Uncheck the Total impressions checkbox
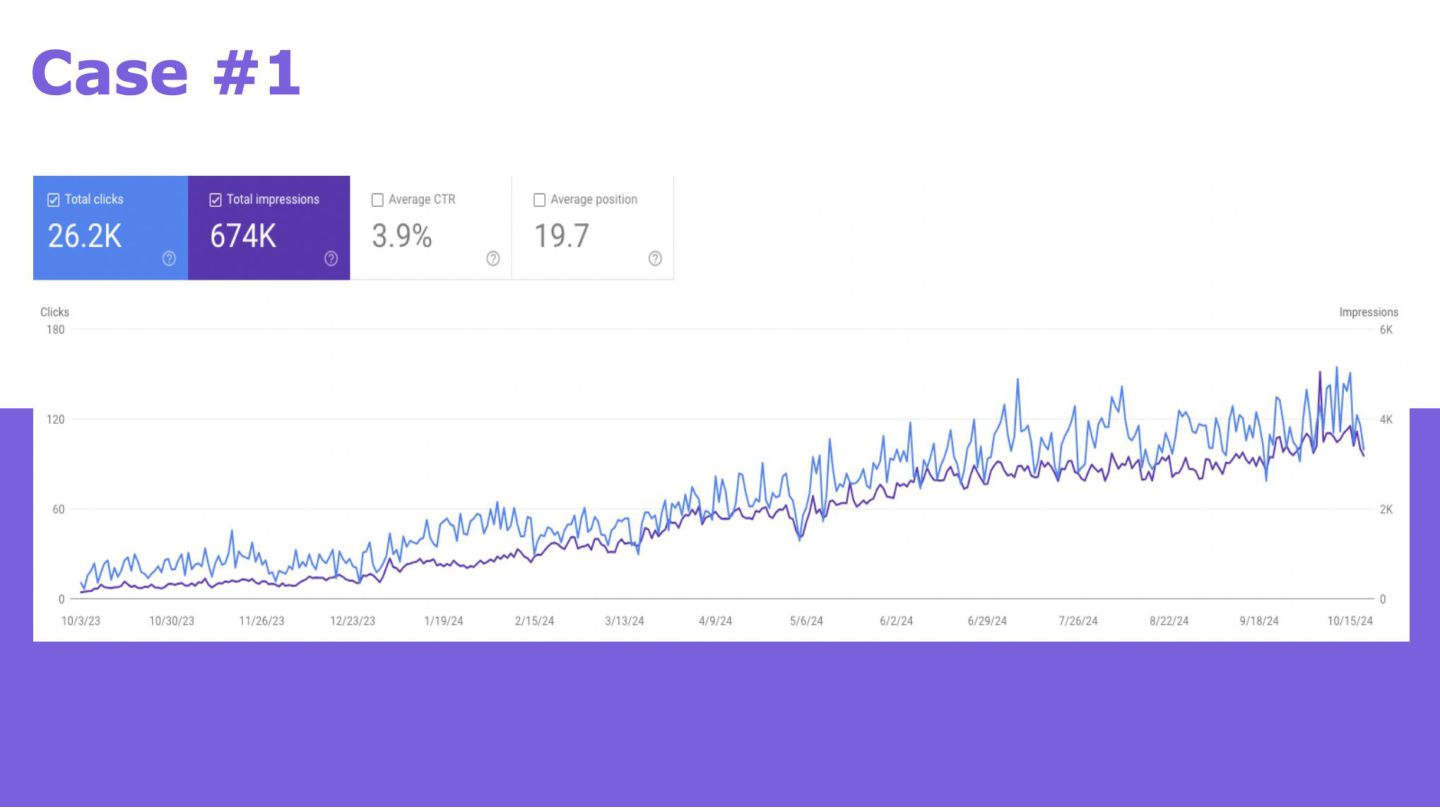1440x810 pixels. pos(215,200)
